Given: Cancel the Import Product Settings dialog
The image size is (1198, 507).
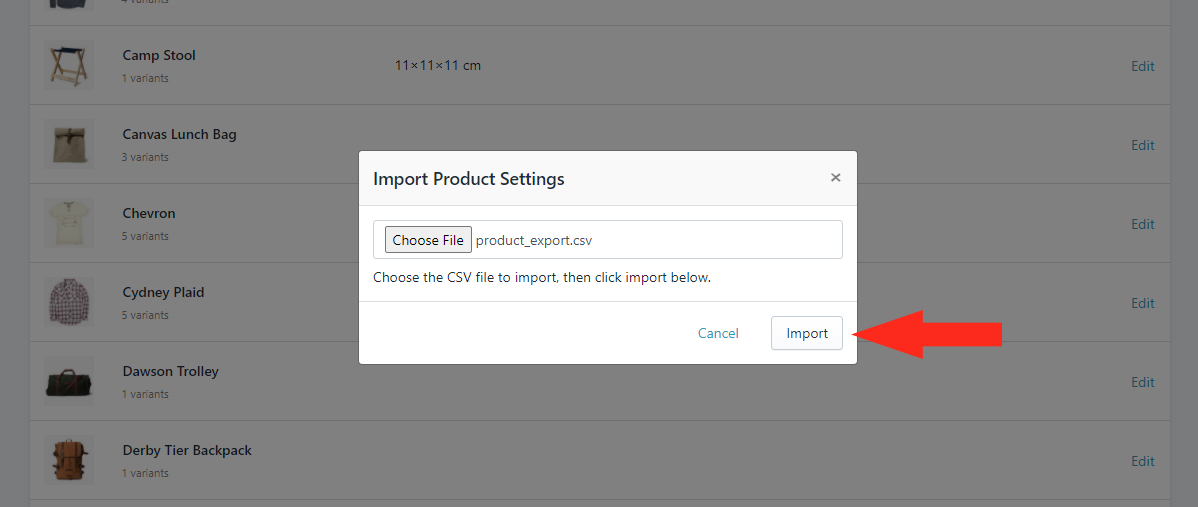Looking at the screenshot, I should [718, 333].
